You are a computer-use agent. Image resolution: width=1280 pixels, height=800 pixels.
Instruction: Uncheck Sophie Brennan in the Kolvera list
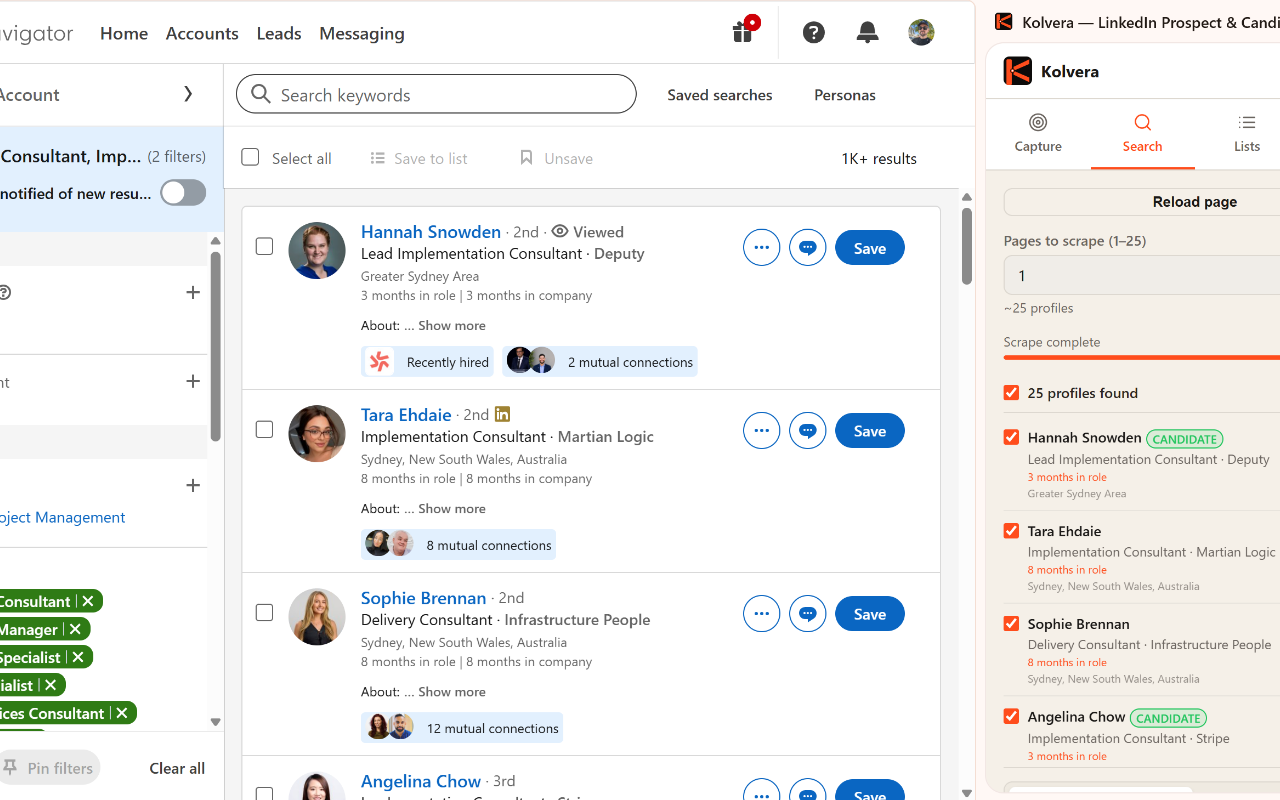(1011, 623)
